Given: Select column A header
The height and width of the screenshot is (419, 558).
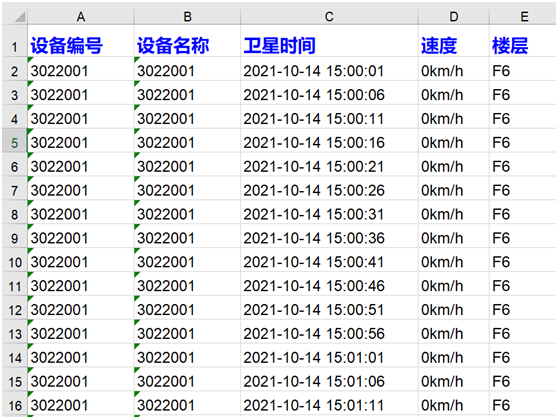Looking at the screenshot, I should (81, 16).
